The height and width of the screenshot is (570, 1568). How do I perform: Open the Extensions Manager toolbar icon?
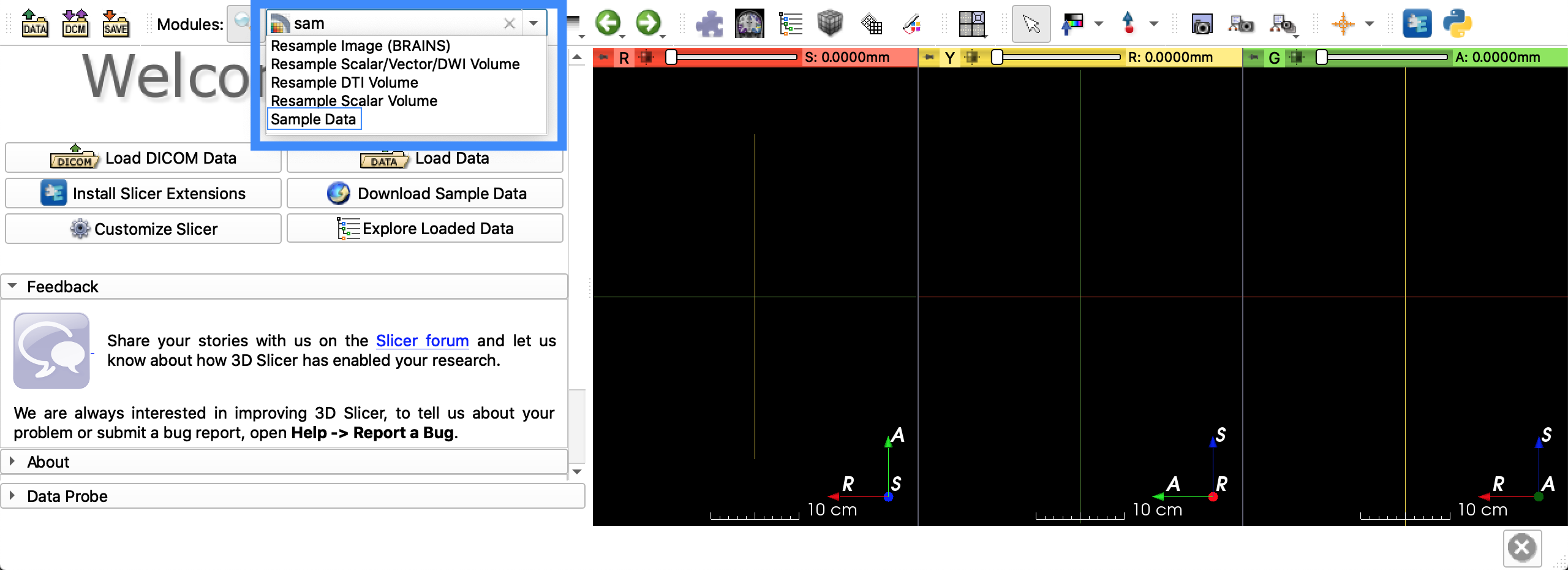coord(1417,23)
